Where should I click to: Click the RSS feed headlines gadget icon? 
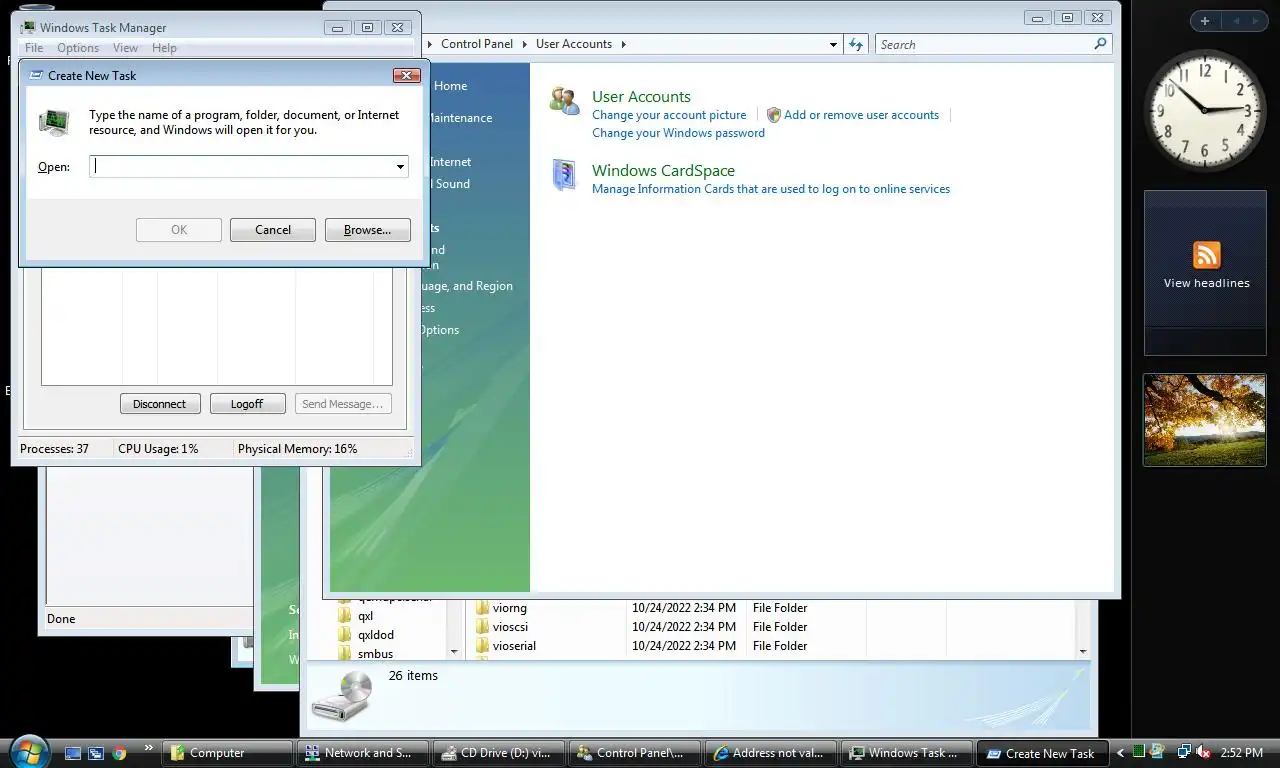[x=1206, y=255]
